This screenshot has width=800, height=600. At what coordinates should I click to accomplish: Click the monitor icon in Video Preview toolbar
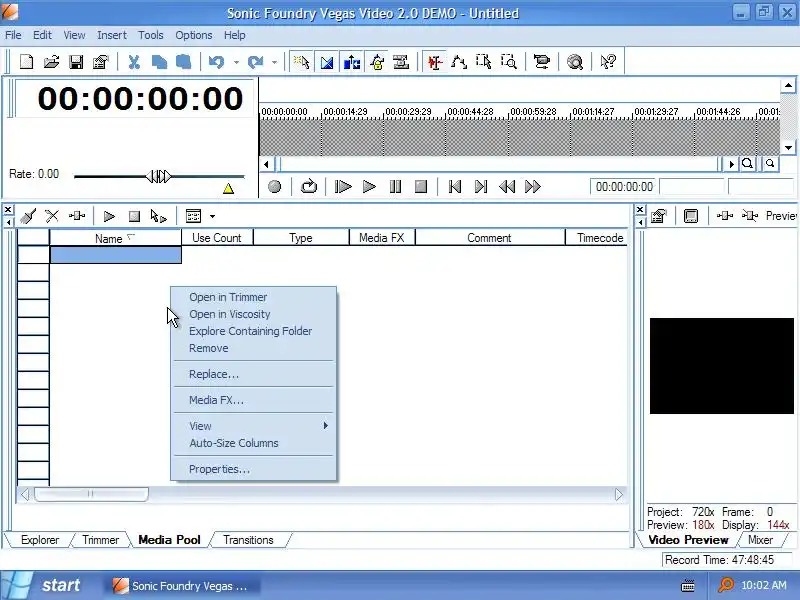click(x=691, y=216)
